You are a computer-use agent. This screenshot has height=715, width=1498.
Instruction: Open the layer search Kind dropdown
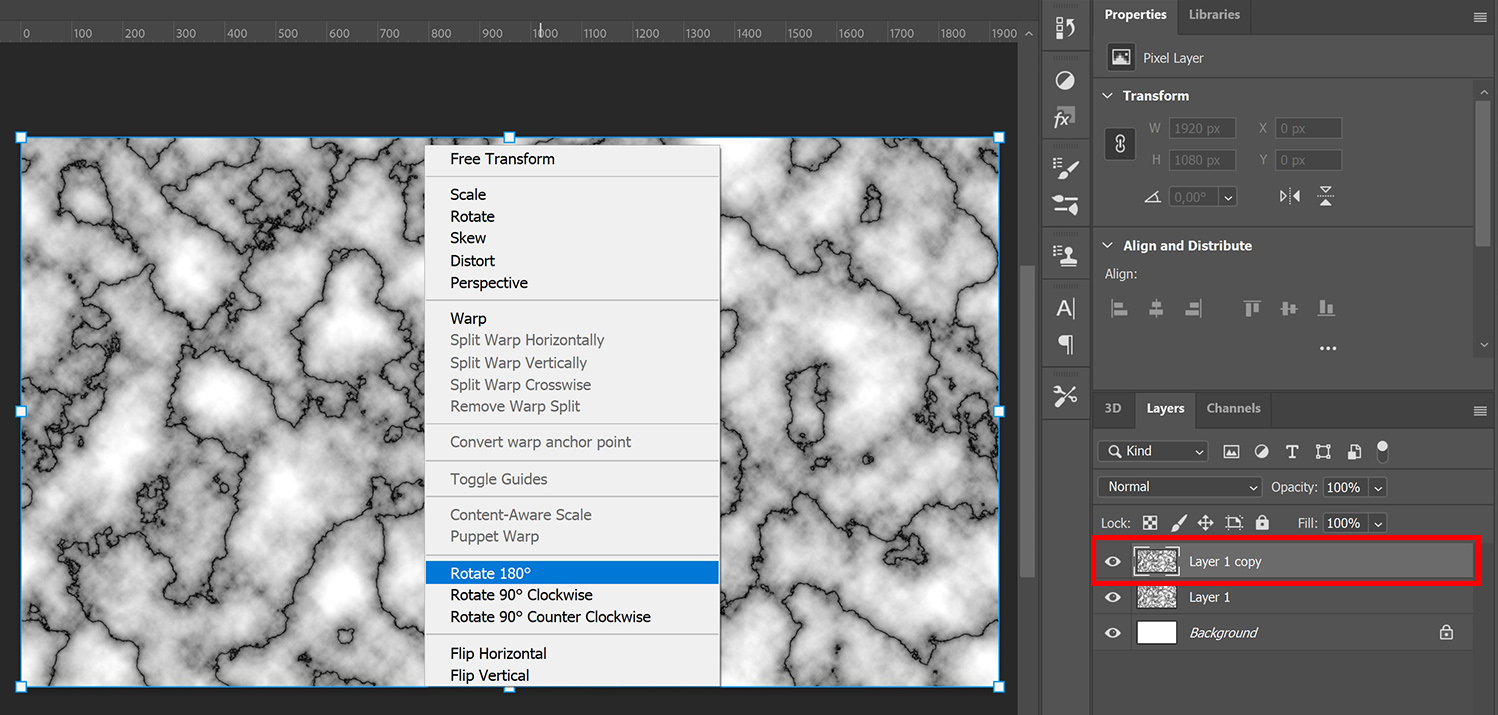[1152, 451]
